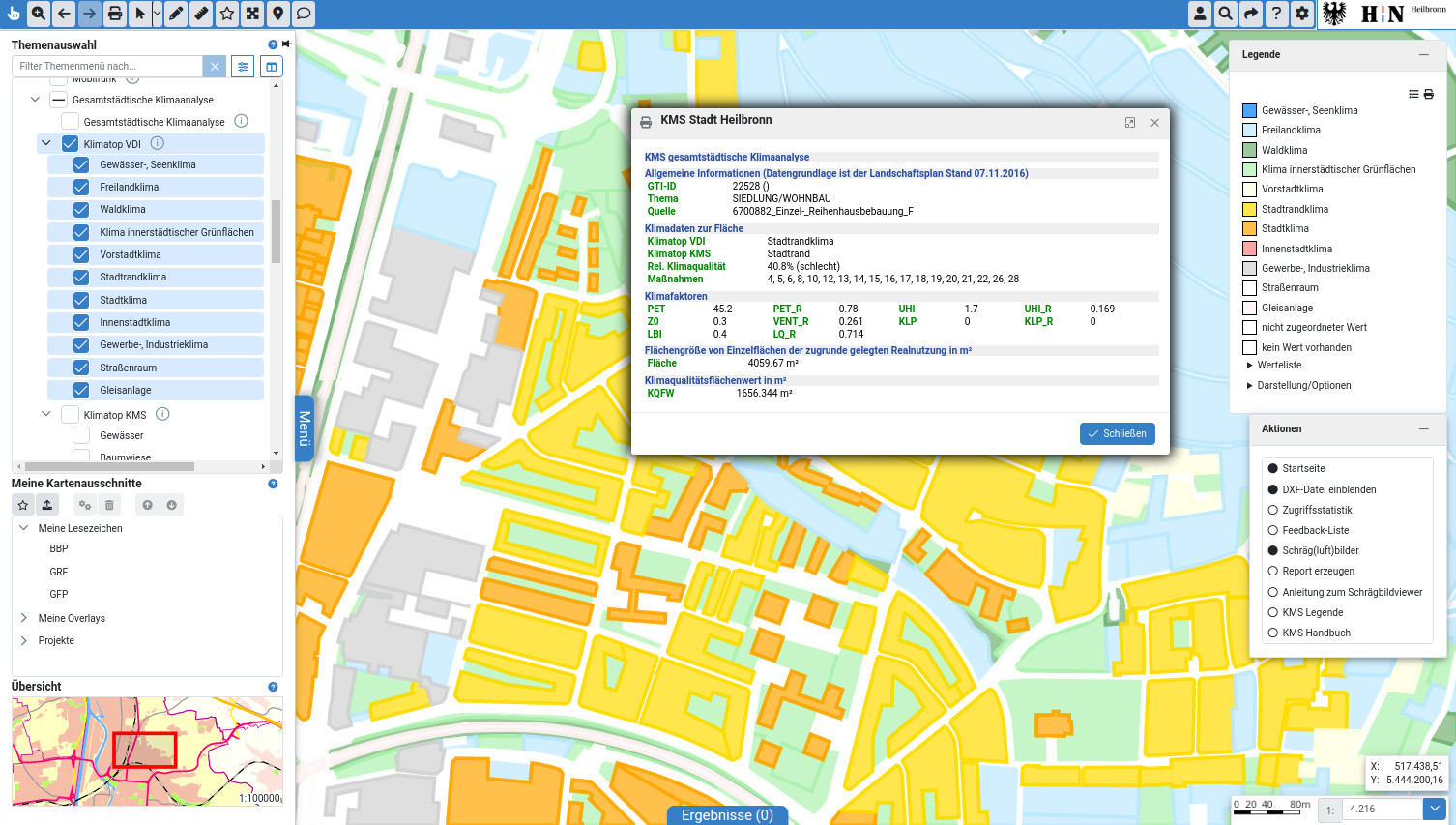Viewport: 1456px width, 825px height.
Task: Open the settings gear in top bar
Action: 1302,14
